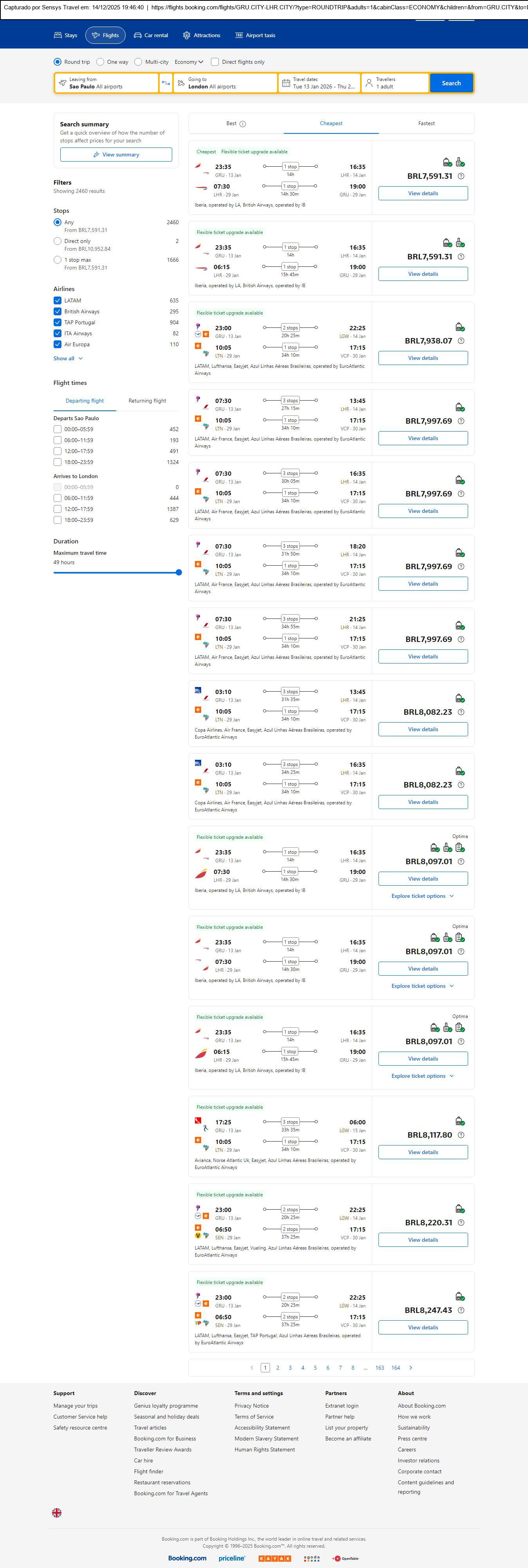Viewport: 528px width, 1568px height.
Task: Expand the Show all airlines list
Action: (68, 358)
